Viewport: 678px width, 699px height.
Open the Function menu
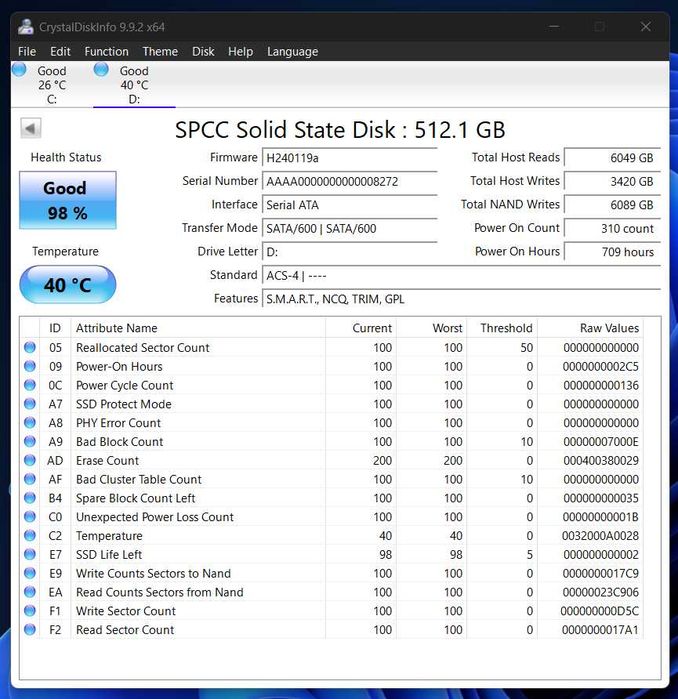[107, 52]
